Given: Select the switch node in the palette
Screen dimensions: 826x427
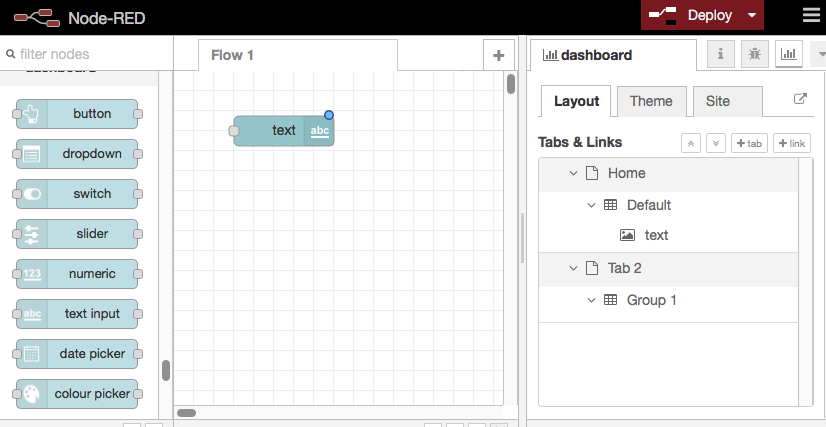Looking at the screenshot, I should pyautogui.click(x=77, y=194).
